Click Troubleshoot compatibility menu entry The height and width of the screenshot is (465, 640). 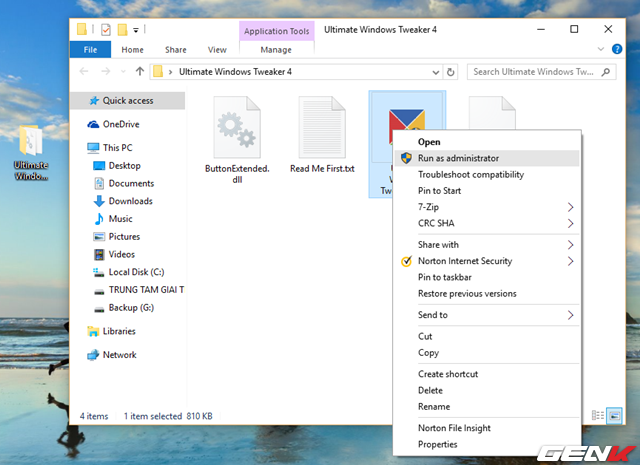coord(487,174)
